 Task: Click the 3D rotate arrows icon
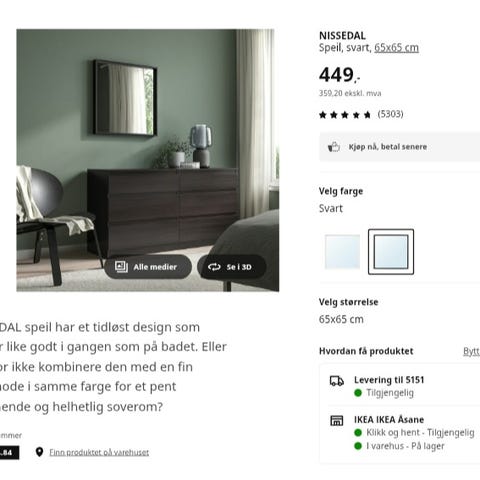[214, 267]
